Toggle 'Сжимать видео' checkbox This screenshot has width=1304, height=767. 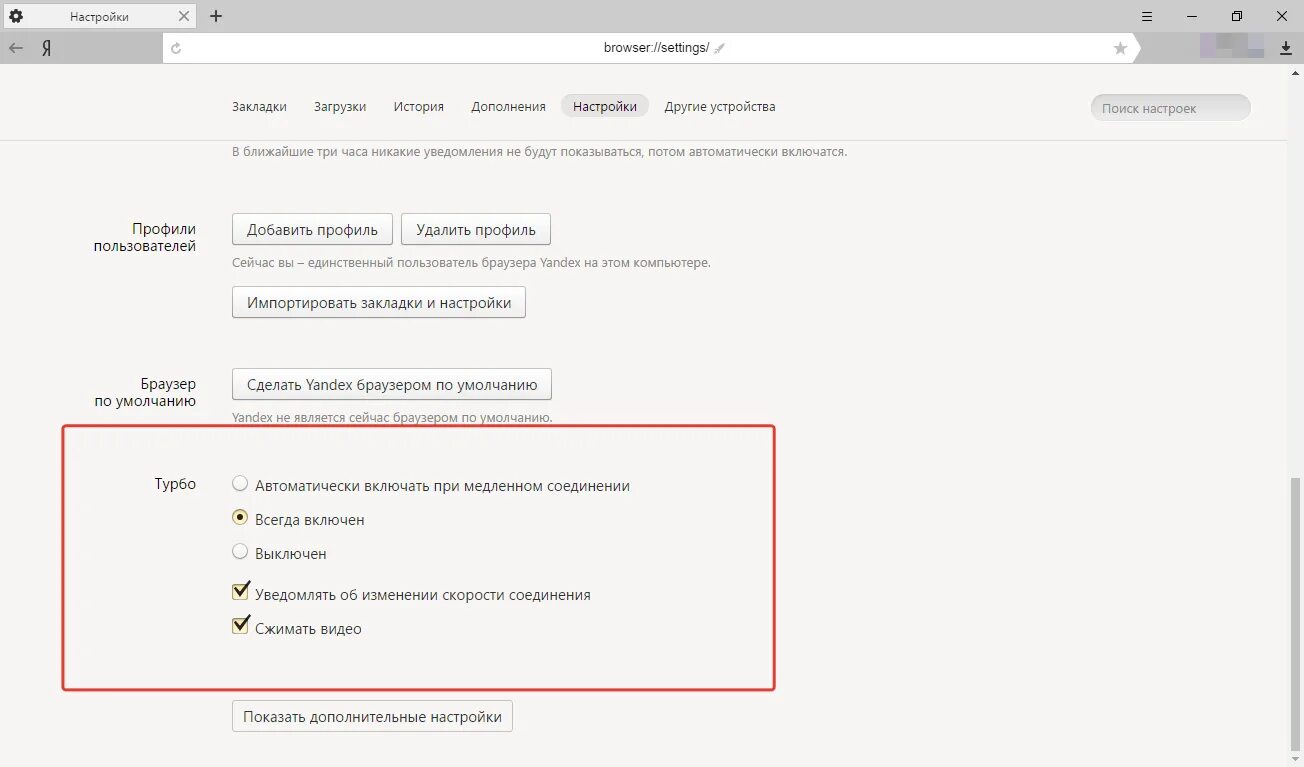point(240,626)
